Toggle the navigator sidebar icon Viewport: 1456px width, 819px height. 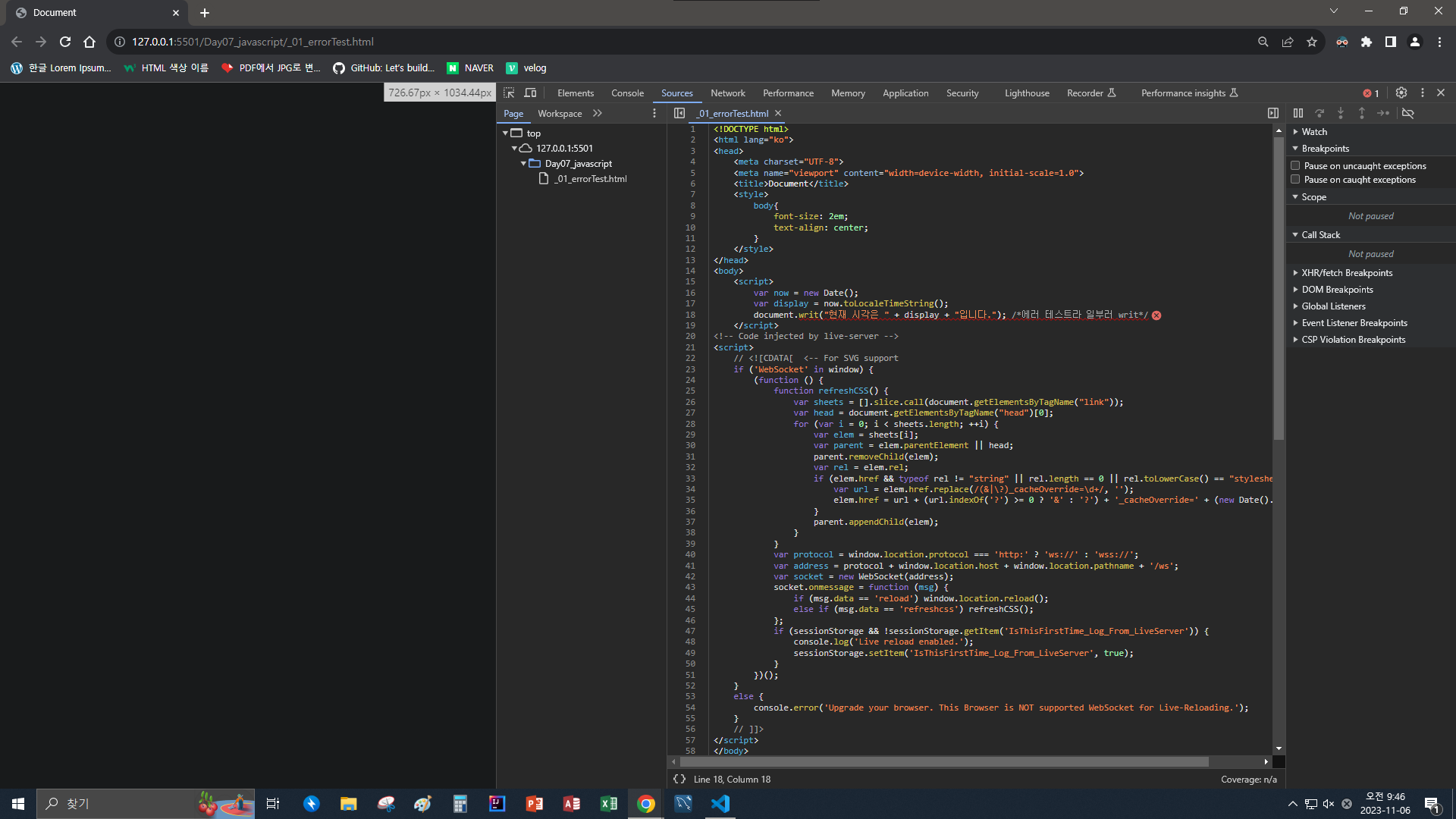click(x=679, y=113)
